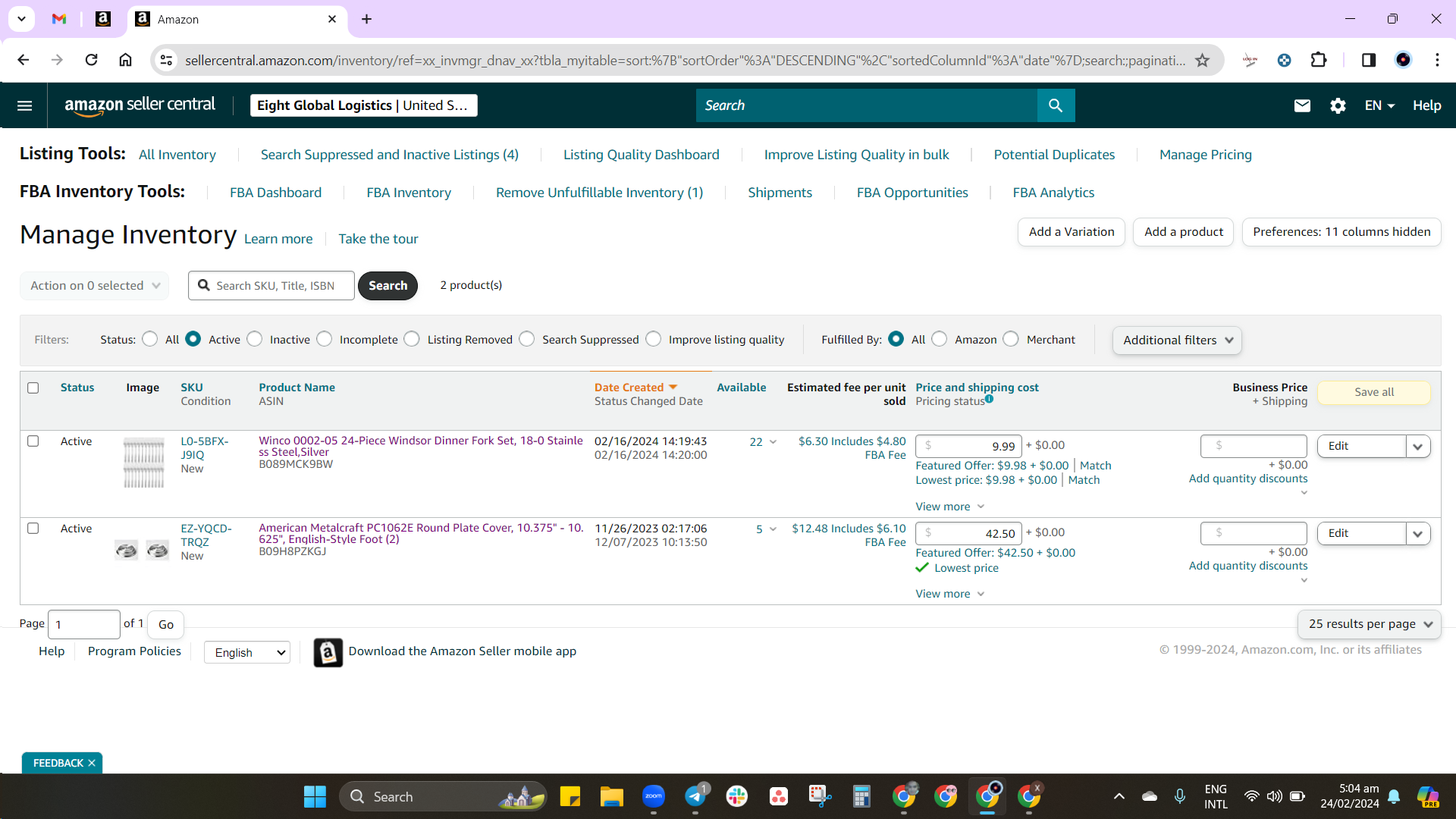
Task: Open the Calculator from the taskbar
Action: pyautogui.click(x=861, y=796)
